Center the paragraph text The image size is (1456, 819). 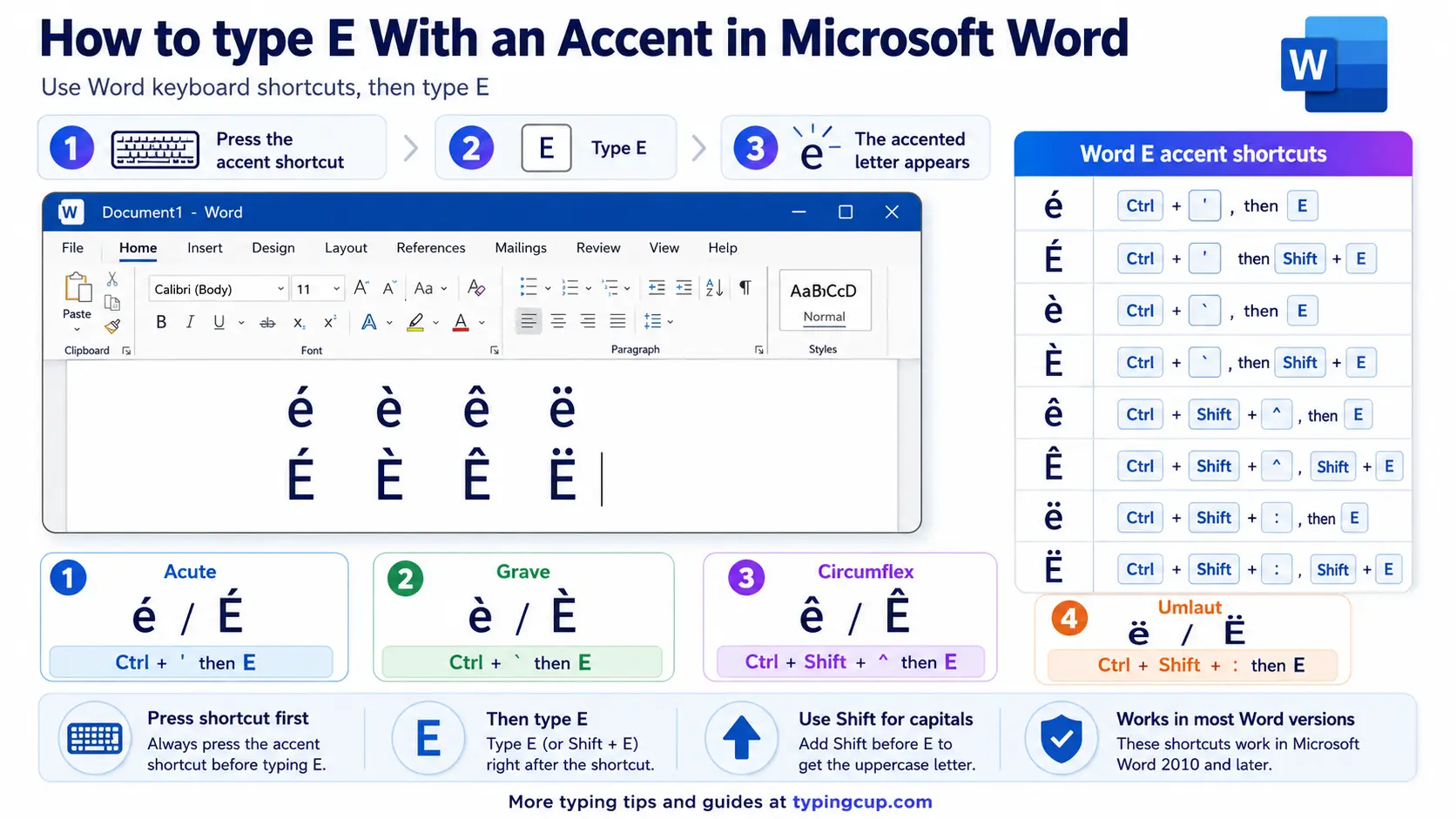(x=558, y=321)
